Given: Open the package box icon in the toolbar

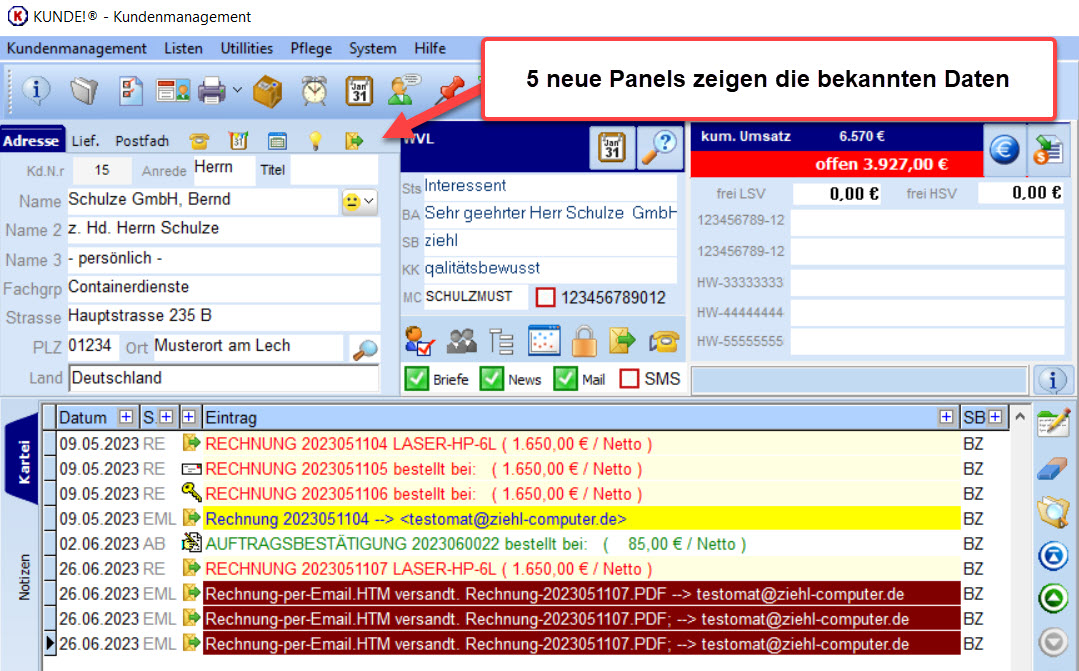Looking at the screenshot, I should tap(267, 91).
